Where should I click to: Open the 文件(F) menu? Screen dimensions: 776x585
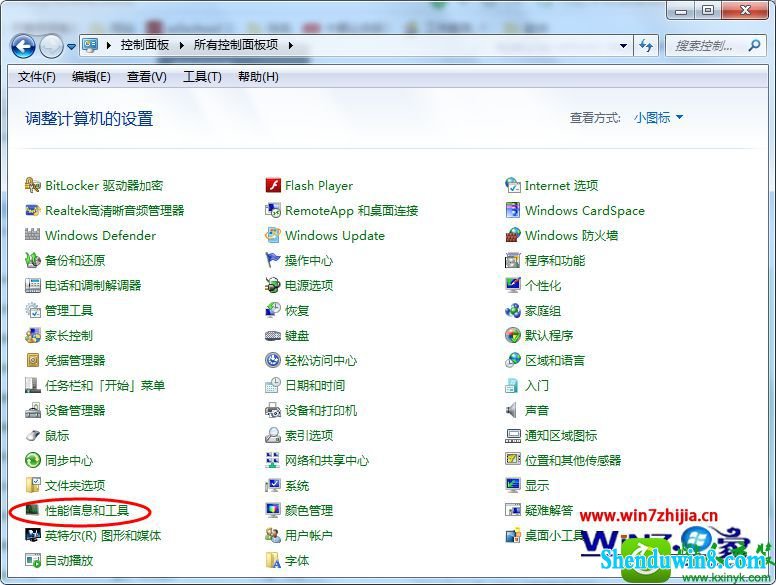[37, 77]
